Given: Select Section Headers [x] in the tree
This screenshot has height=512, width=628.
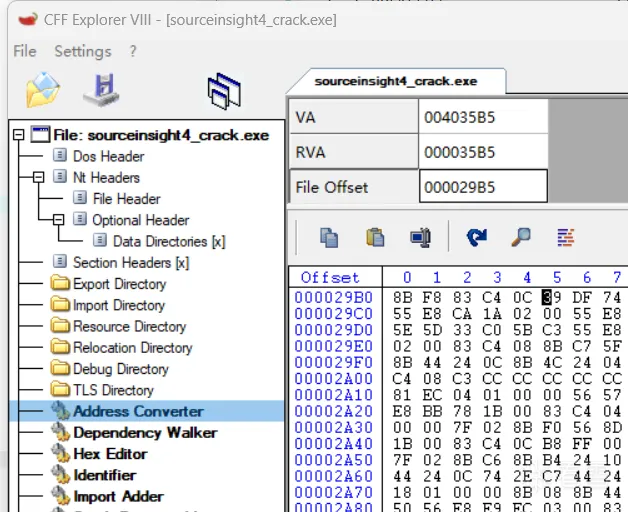Looking at the screenshot, I should pyautogui.click(x=131, y=262).
